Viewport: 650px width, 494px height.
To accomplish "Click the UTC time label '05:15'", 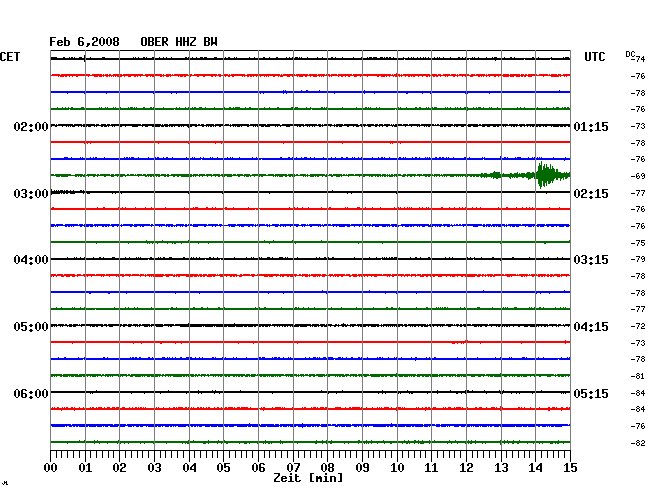I will click(x=591, y=393).
